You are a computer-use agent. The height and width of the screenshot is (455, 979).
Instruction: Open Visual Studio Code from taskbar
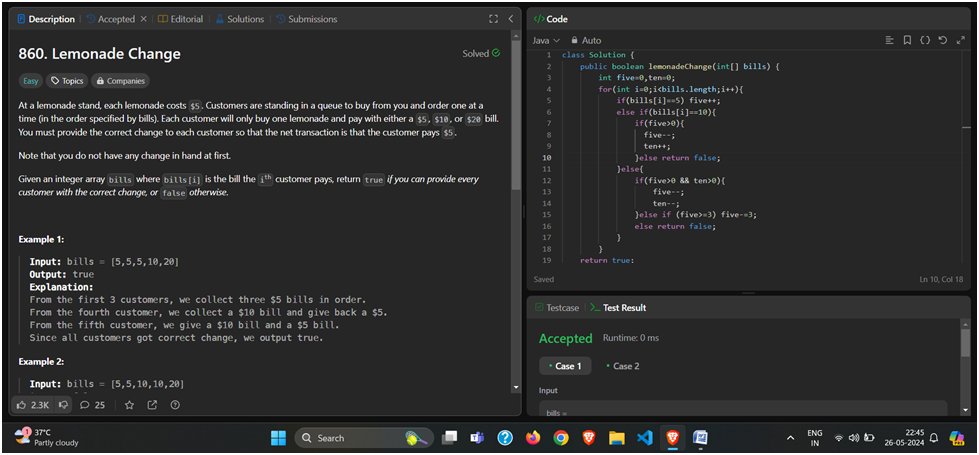point(644,438)
